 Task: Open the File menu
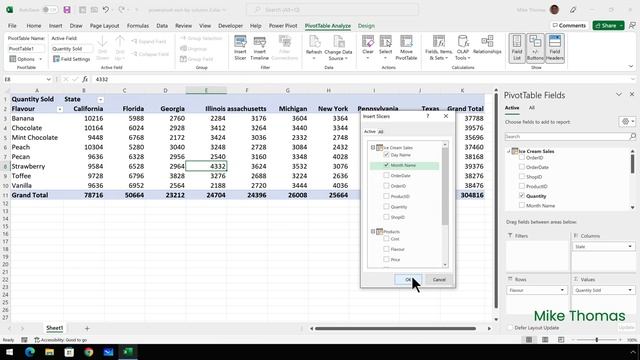(12, 26)
